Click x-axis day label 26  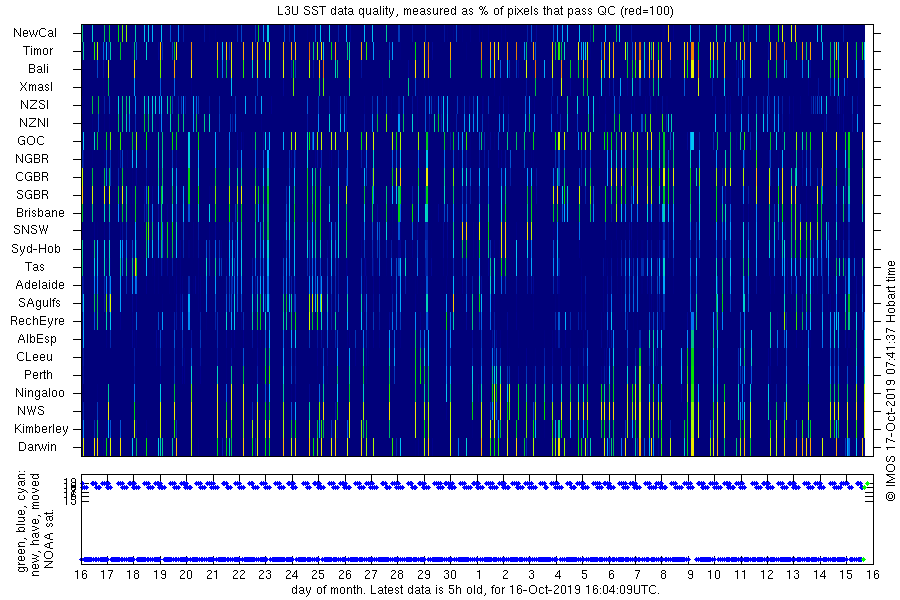tap(344, 575)
